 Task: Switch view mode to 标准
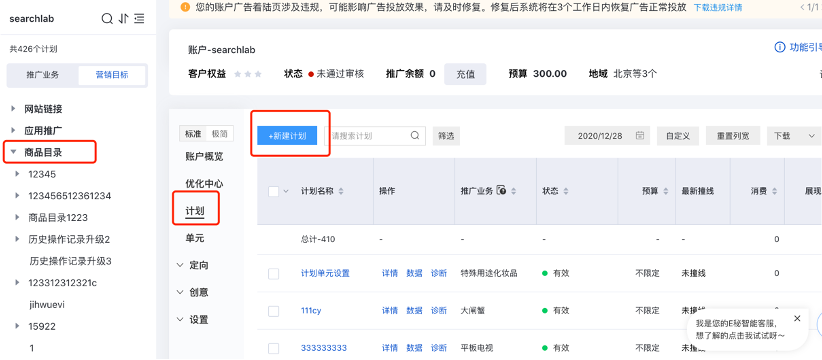click(193, 134)
